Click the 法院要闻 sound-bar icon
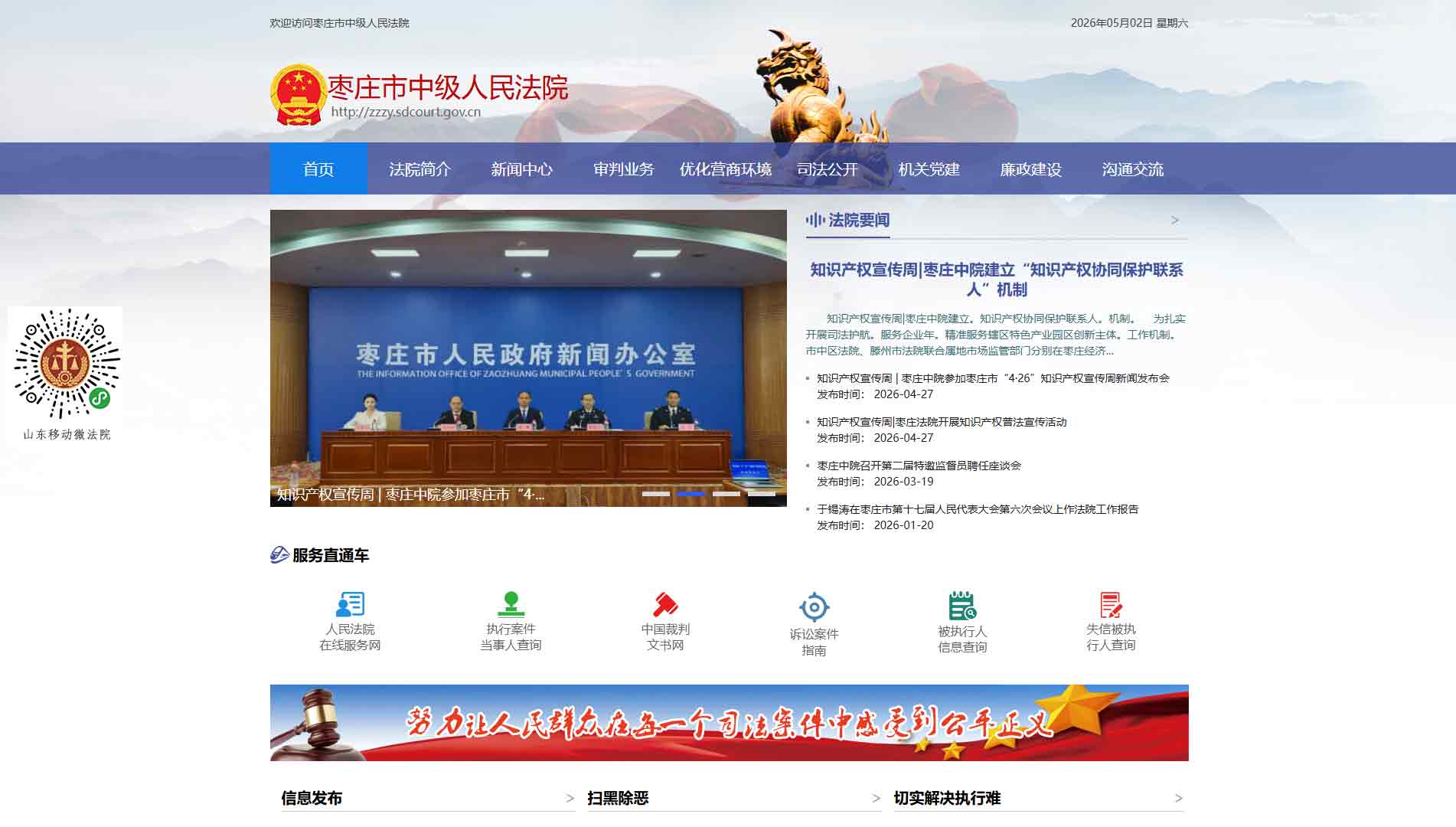Image resolution: width=1456 pixels, height=827 pixels. (x=815, y=221)
